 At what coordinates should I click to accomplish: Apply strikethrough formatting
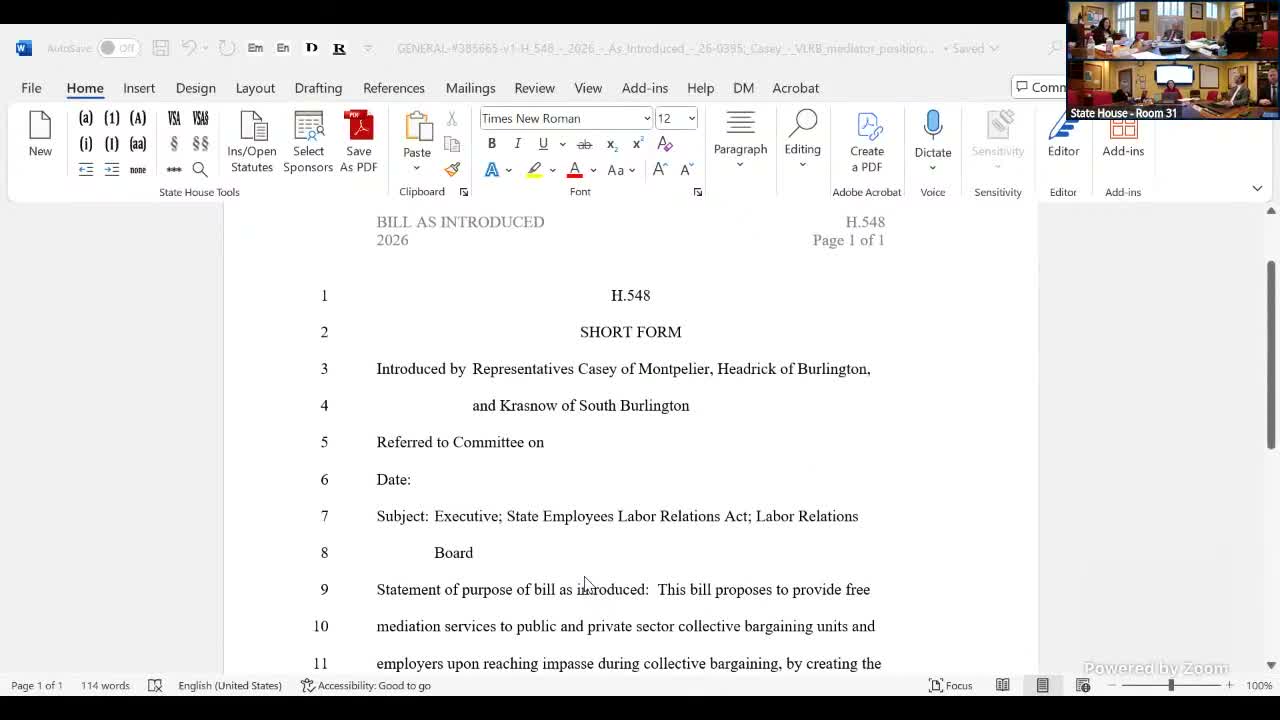pos(584,144)
